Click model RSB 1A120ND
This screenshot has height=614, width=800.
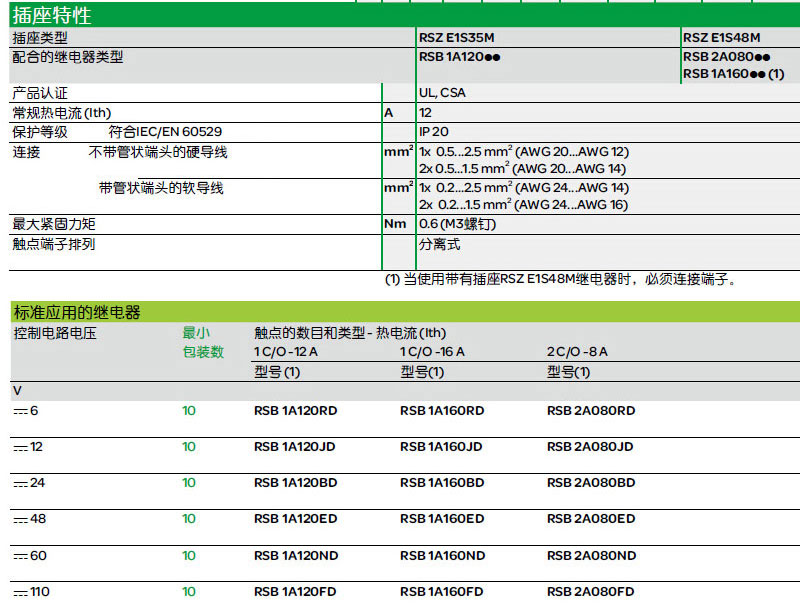click(296, 556)
